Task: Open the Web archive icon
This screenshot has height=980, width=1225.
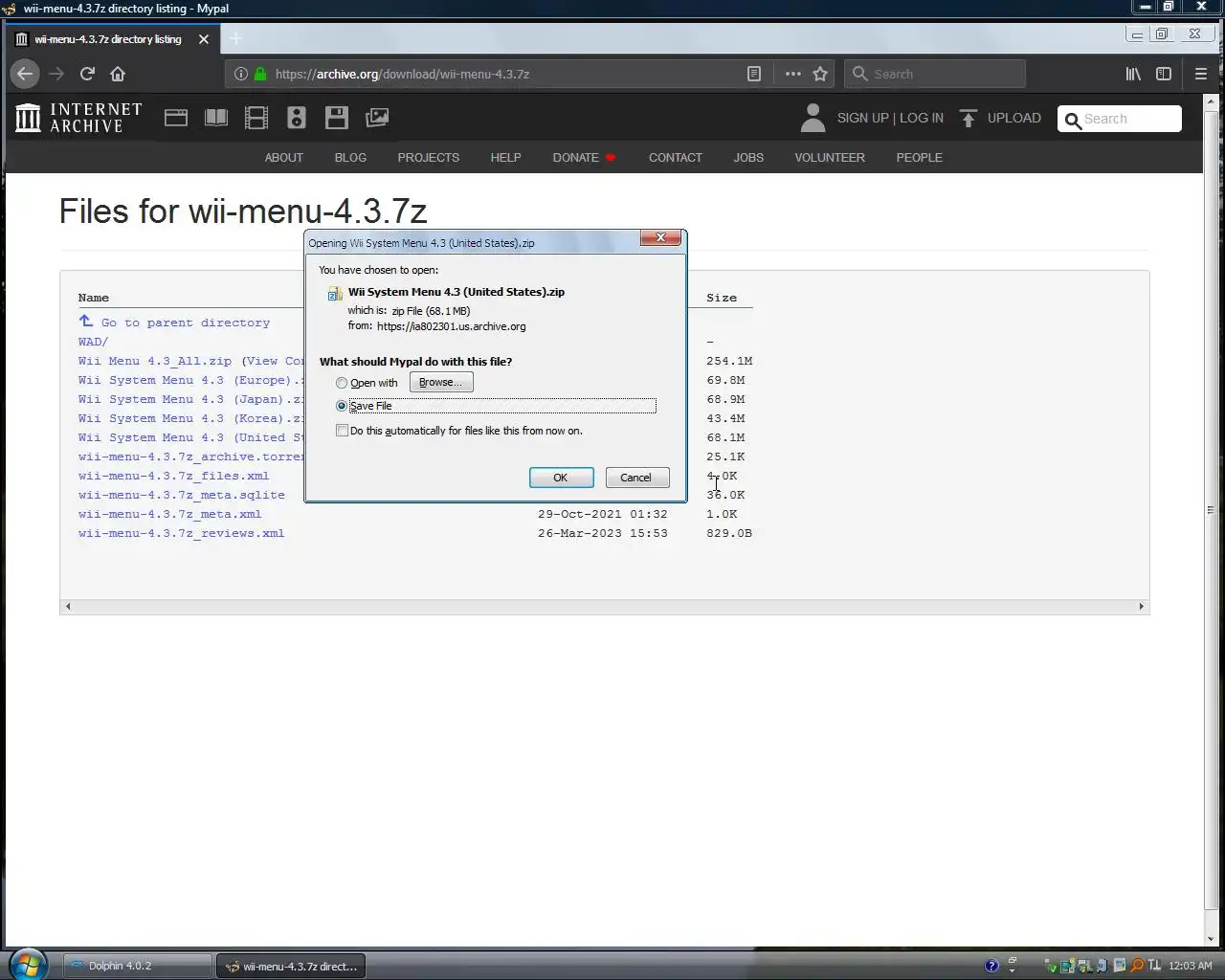Action: 176,118
